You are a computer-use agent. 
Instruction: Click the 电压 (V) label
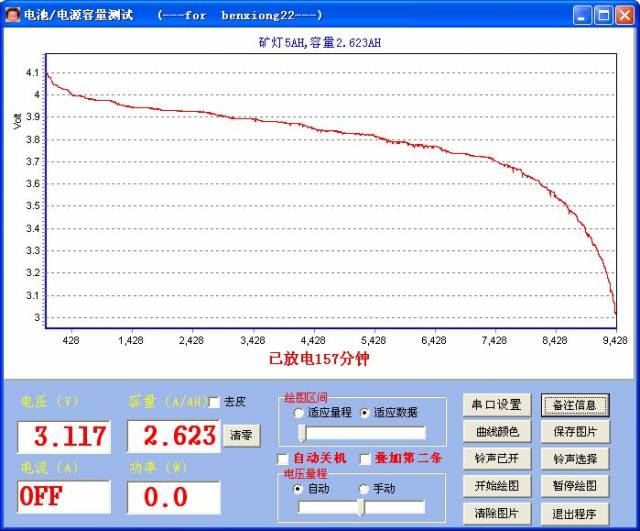coord(49,401)
